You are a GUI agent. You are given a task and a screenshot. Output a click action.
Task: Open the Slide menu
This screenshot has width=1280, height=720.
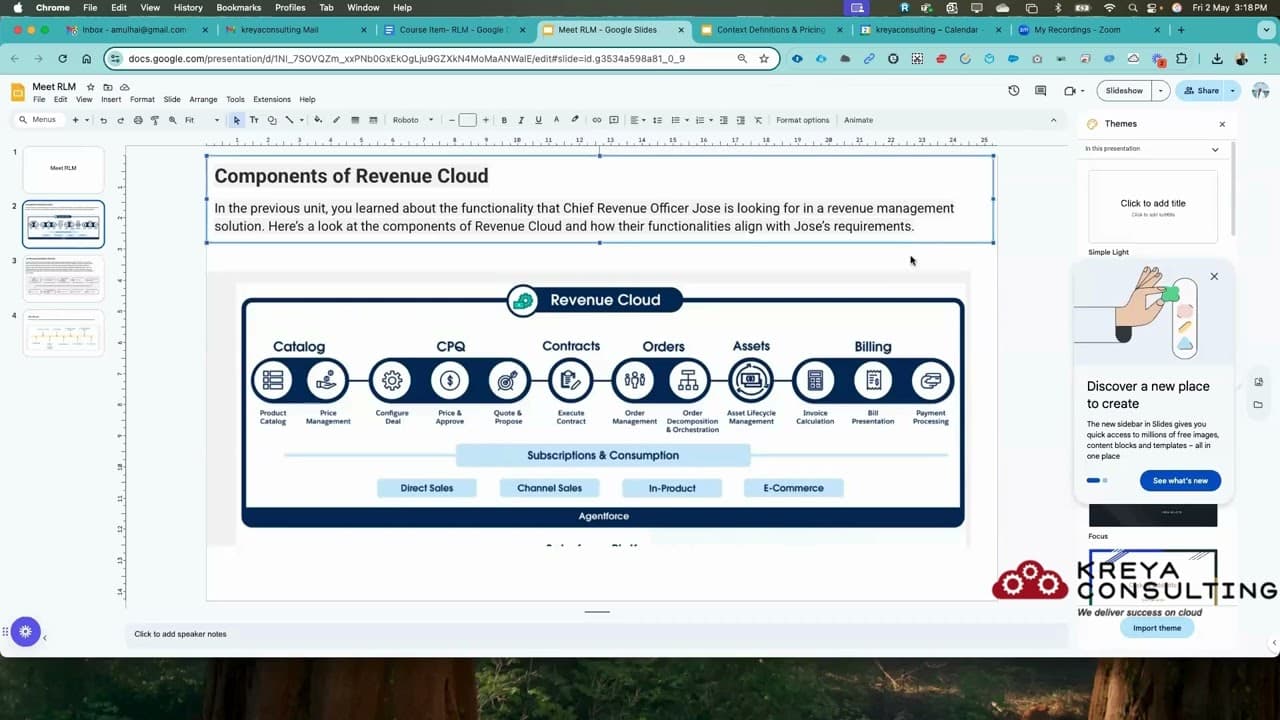(172, 100)
